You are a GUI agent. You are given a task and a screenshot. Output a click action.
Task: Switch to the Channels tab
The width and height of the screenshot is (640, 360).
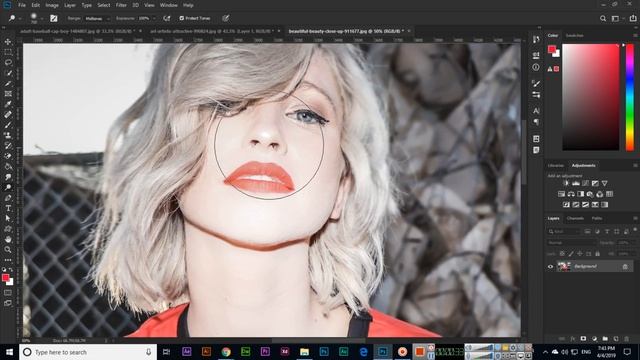click(575, 218)
